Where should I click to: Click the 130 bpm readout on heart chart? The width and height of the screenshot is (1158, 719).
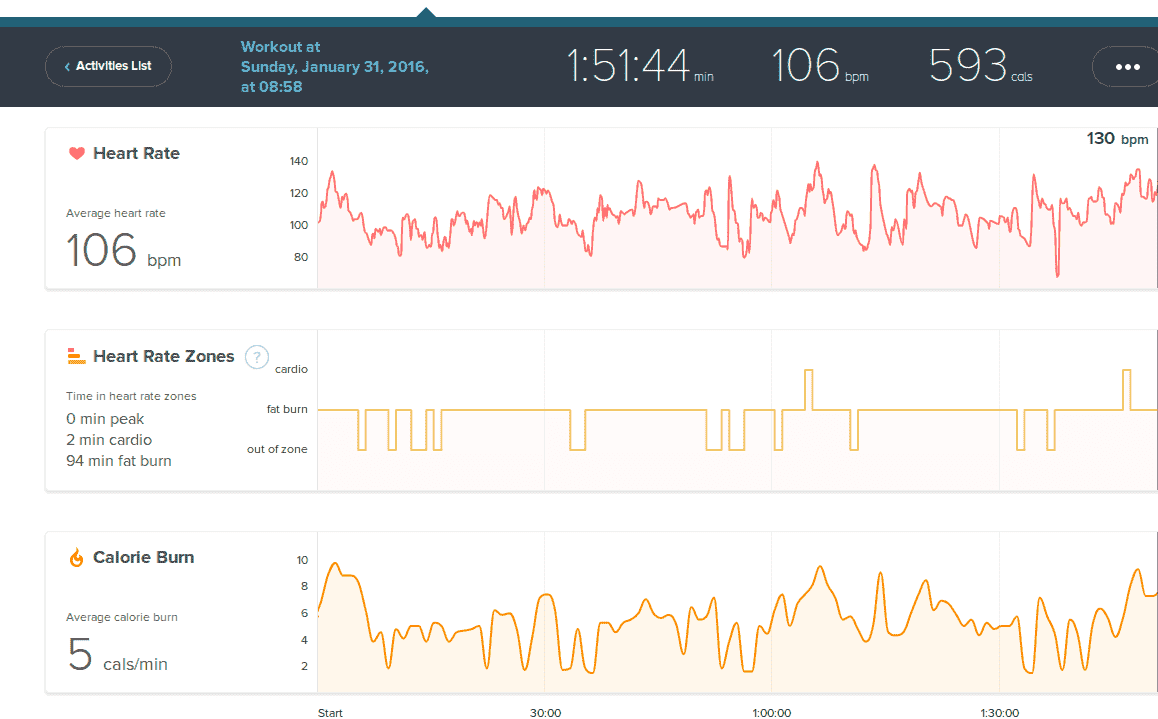click(1117, 139)
